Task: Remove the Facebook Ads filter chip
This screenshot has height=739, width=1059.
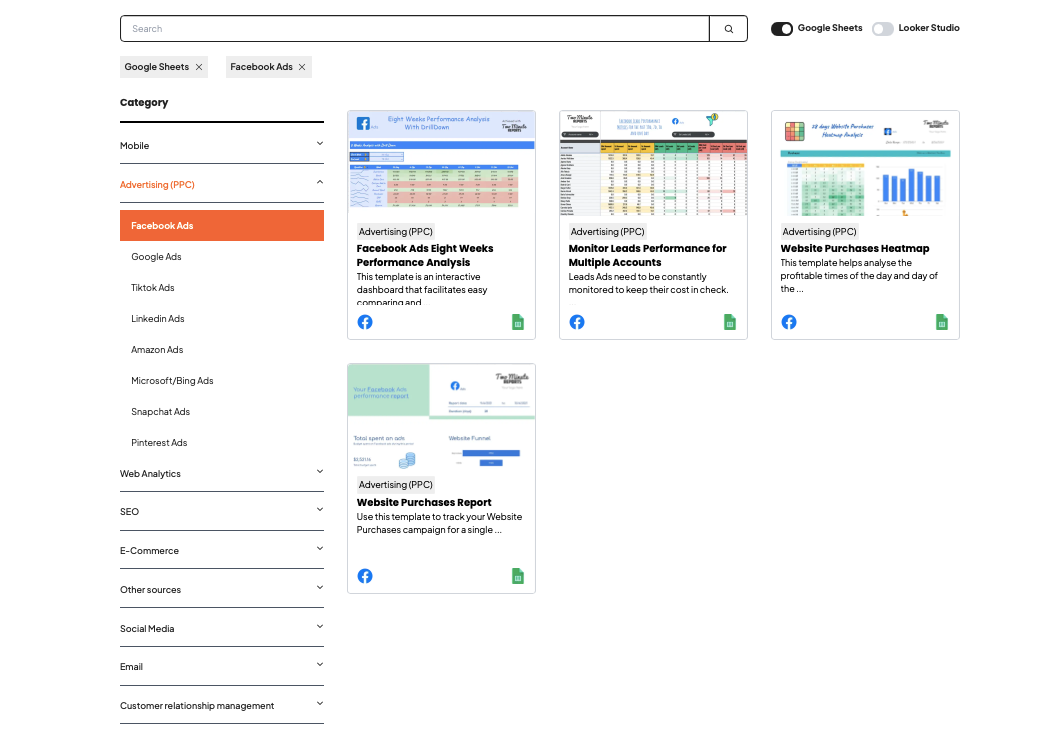Action: click(302, 67)
